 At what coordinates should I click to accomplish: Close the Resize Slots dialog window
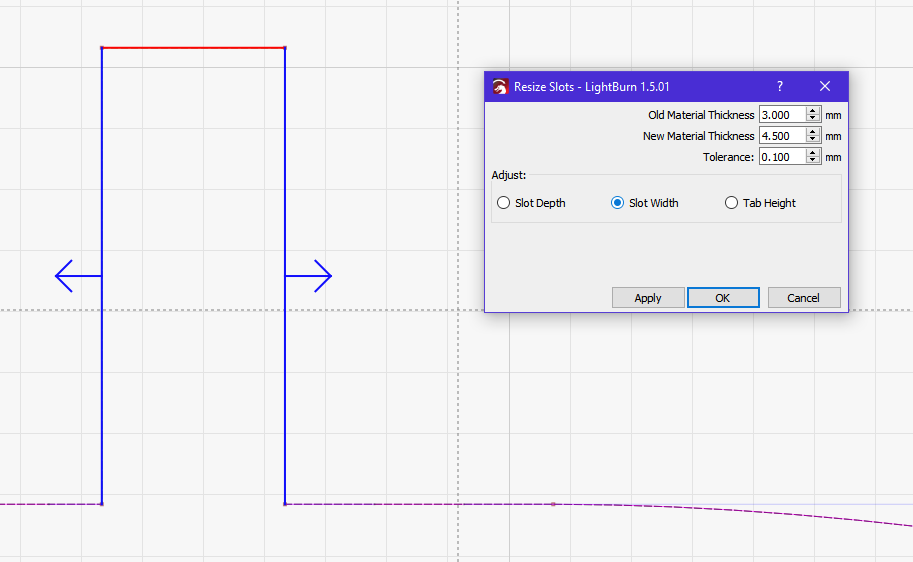point(824,86)
